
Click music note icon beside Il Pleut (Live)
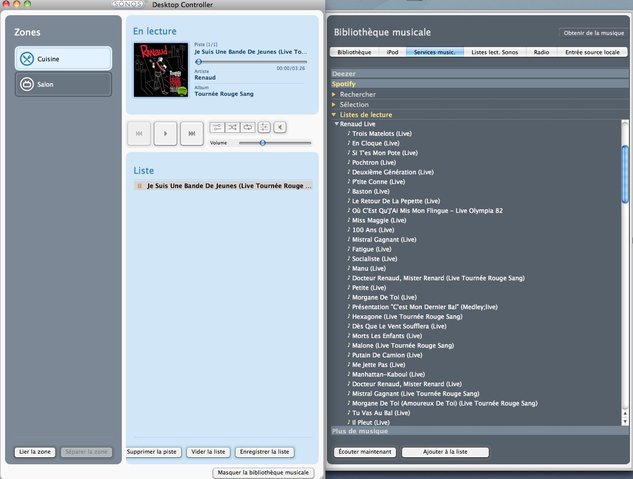pyautogui.click(x=349, y=422)
